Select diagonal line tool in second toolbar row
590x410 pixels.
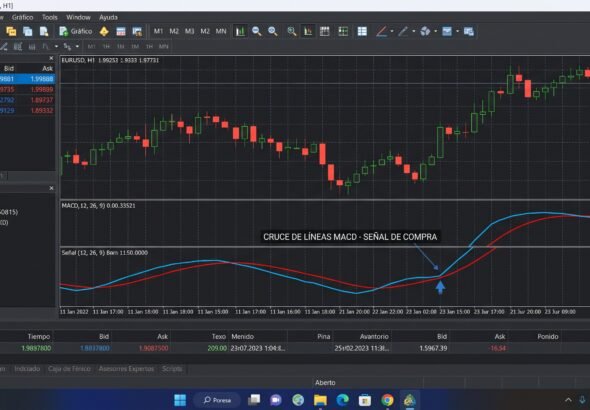click(4, 46)
